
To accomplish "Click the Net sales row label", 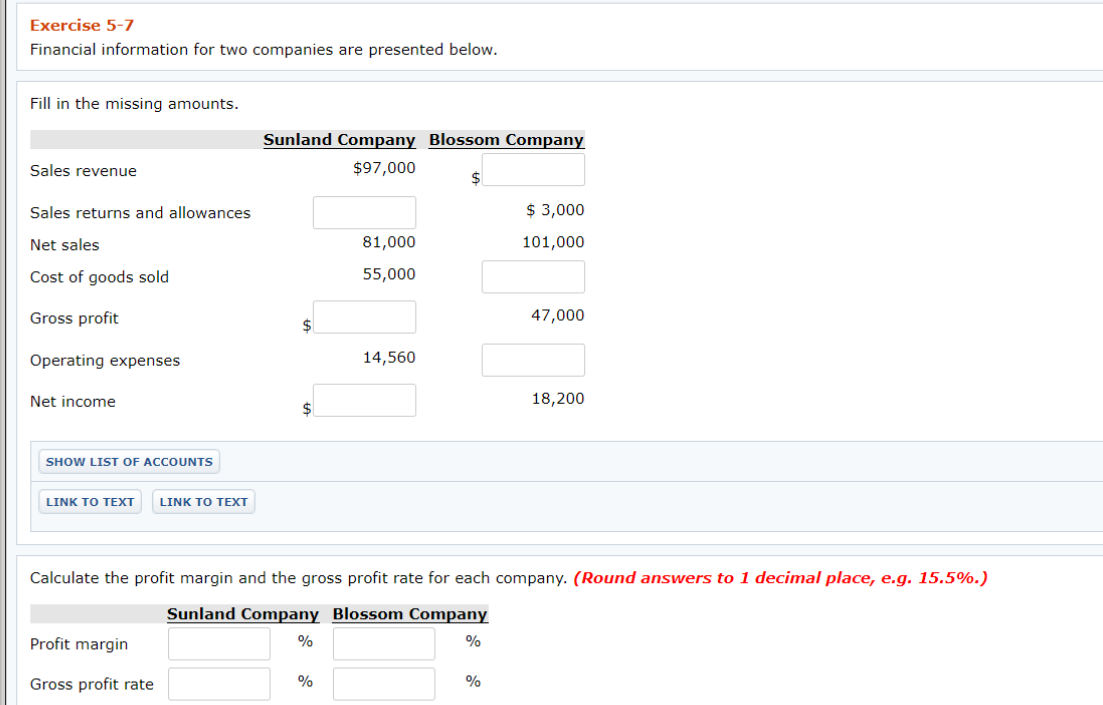I will (x=65, y=245).
